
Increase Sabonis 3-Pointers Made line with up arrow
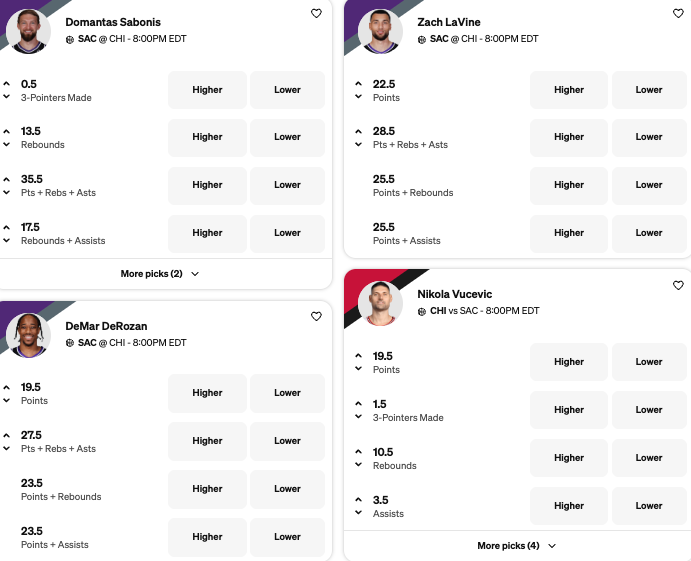coord(7,82)
